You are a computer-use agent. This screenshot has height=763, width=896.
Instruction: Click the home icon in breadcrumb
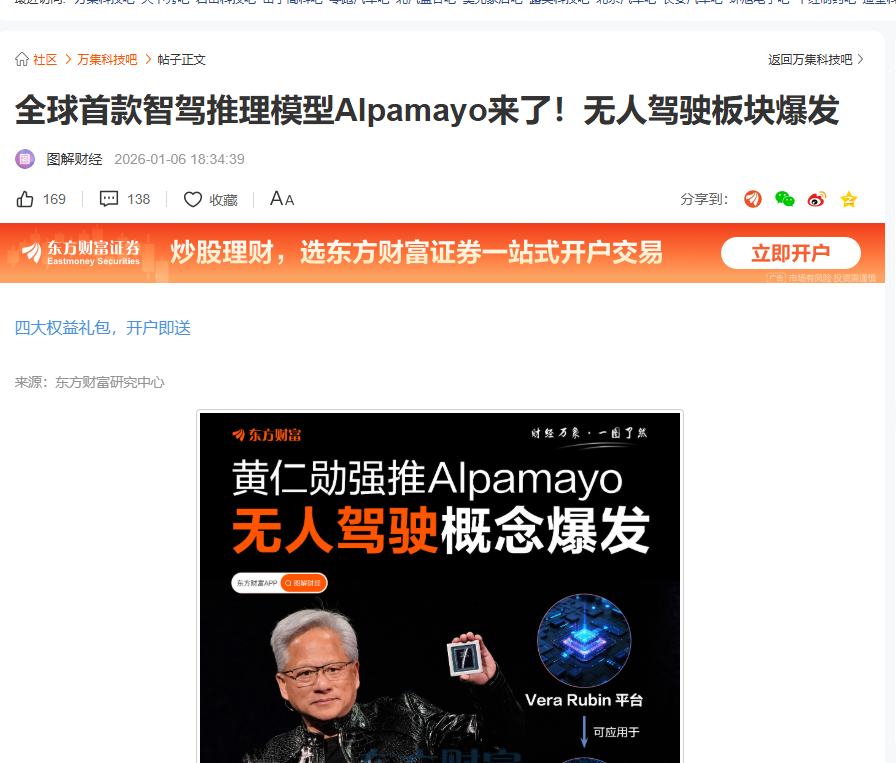(22, 59)
